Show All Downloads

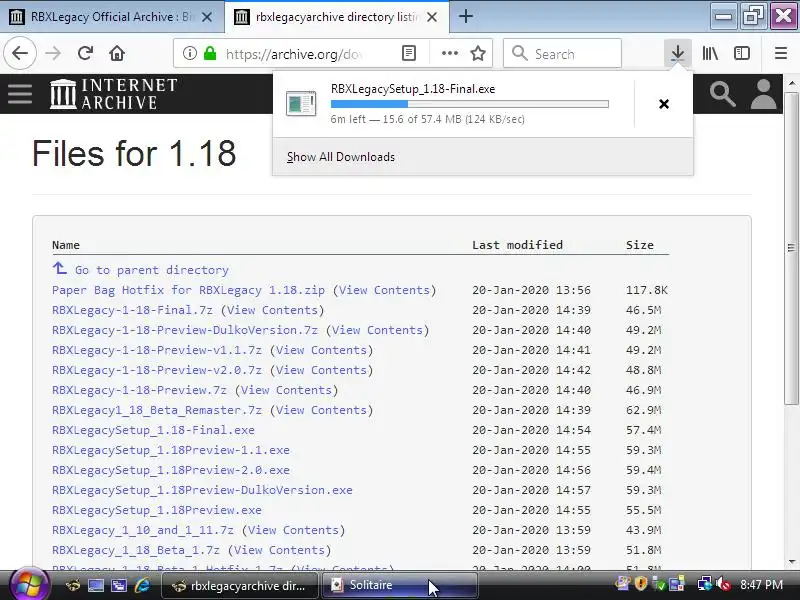[341, 157]
